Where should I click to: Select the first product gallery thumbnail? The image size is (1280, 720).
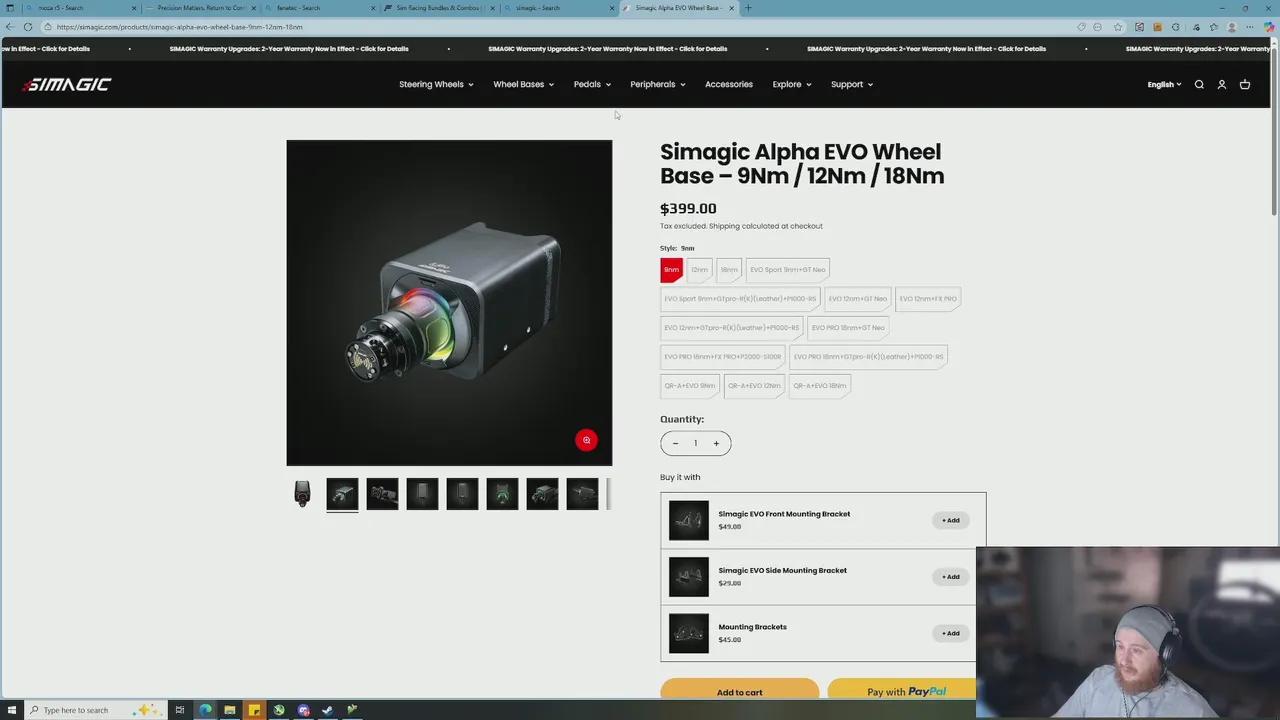coord(302,494)
